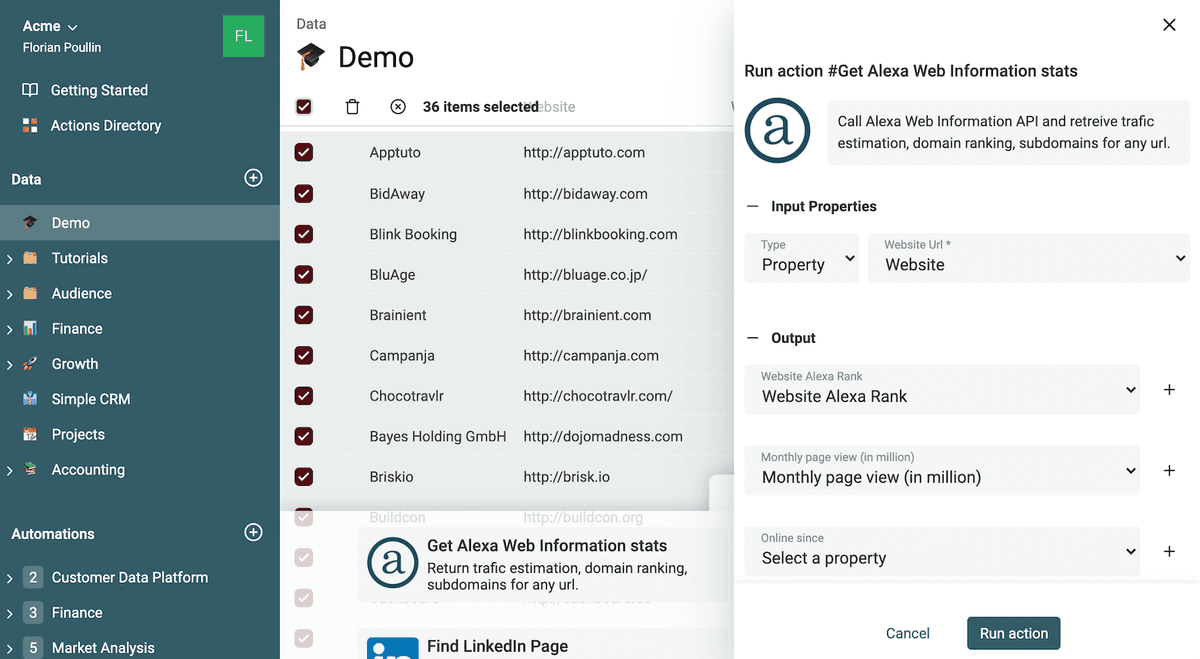
Task: Open Actions Directory in sidebar
Action: 106,125
